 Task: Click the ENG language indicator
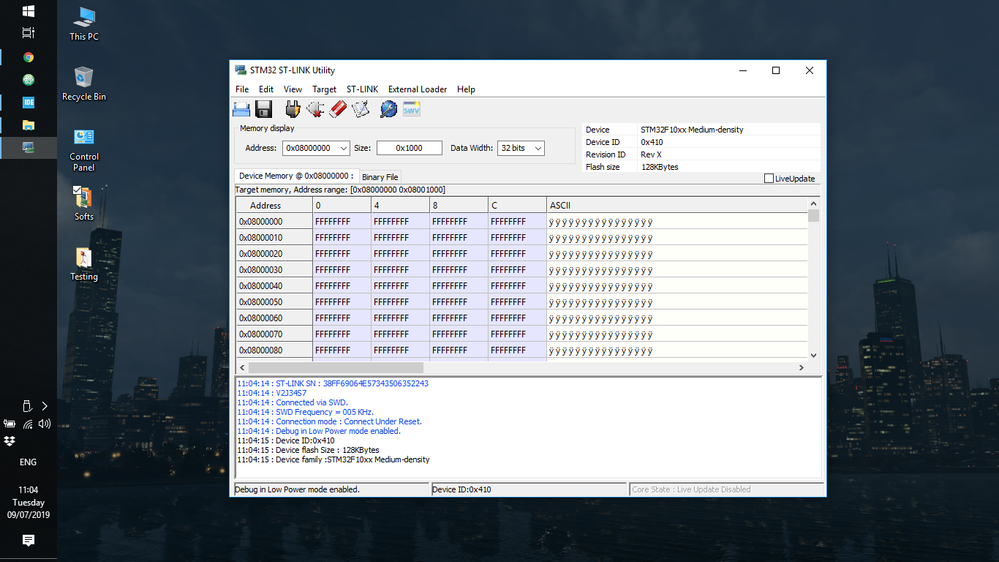click(28, 462)
